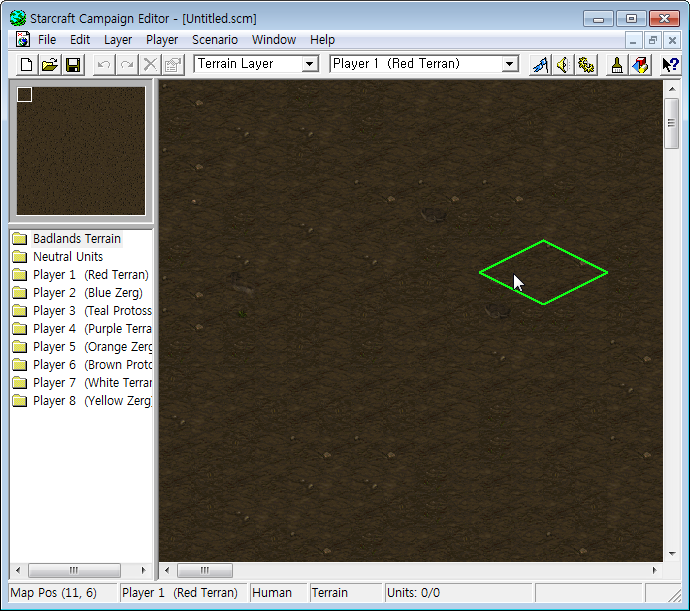Click the tree panel horizontal scrollbar thumb

74,571
